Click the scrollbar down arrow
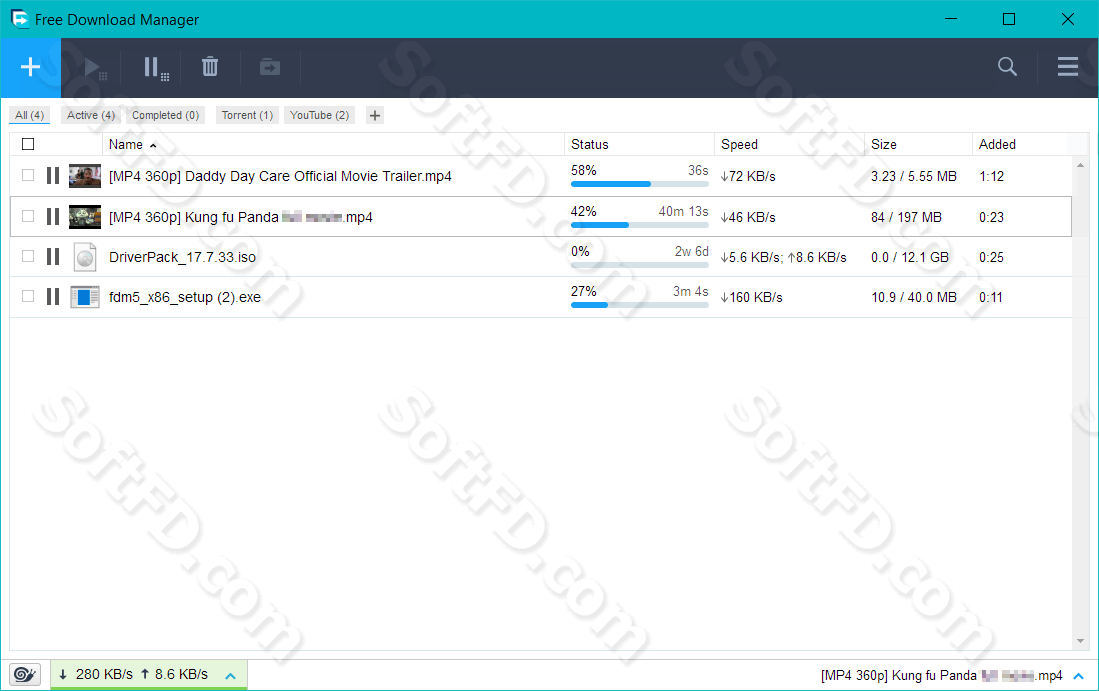The image size is (1099, 691). tap(1080, 641)
